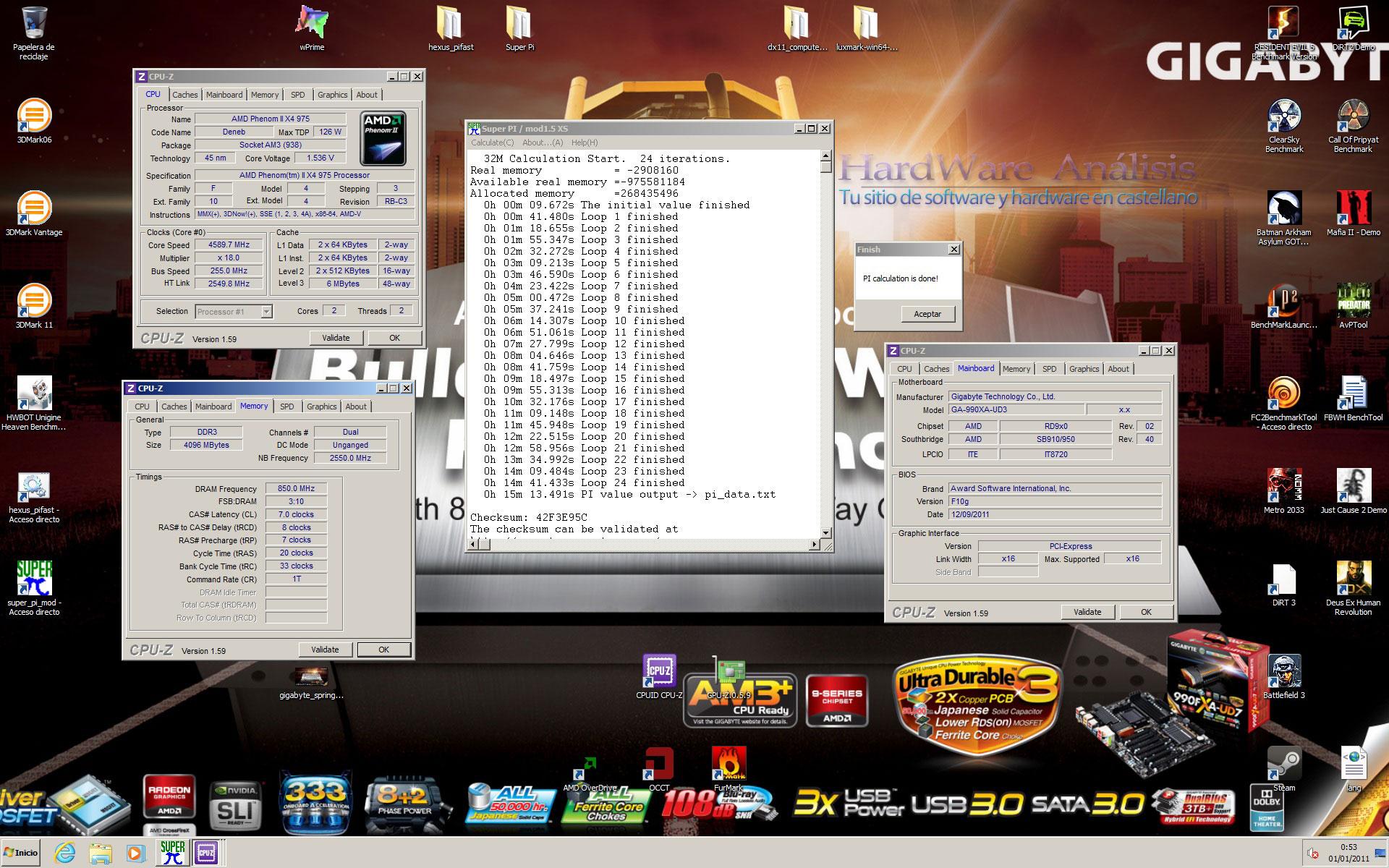Viewport: 1389px width, 868px height.
Task: Switch to Super PI taskbar button
Action: tap(172, 853)
